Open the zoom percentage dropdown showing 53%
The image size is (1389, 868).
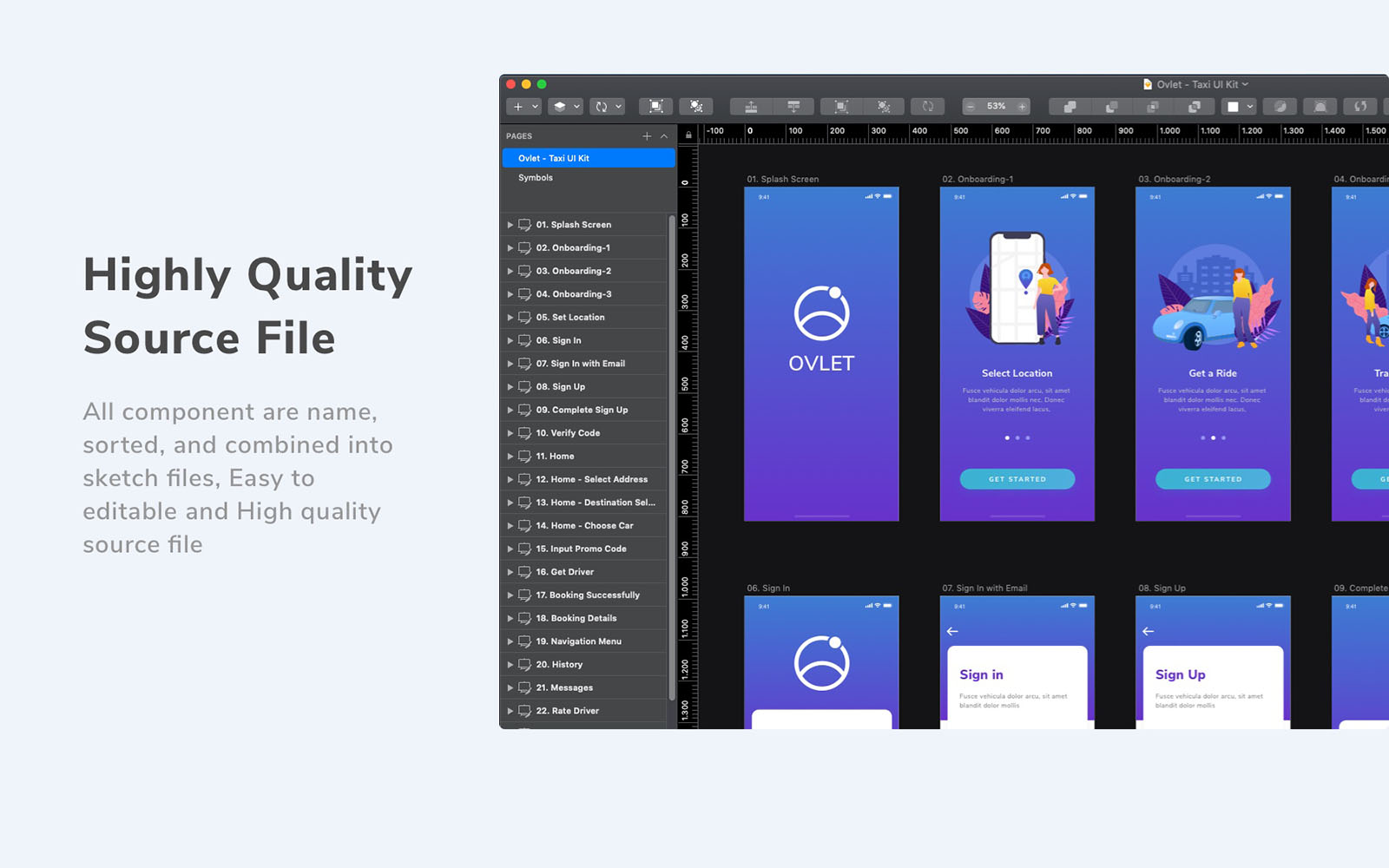tap(995, 106)
